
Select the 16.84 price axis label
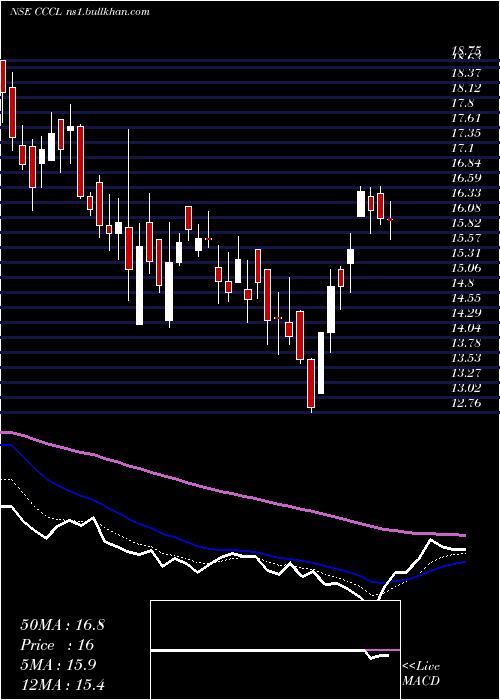pos(467,163)
